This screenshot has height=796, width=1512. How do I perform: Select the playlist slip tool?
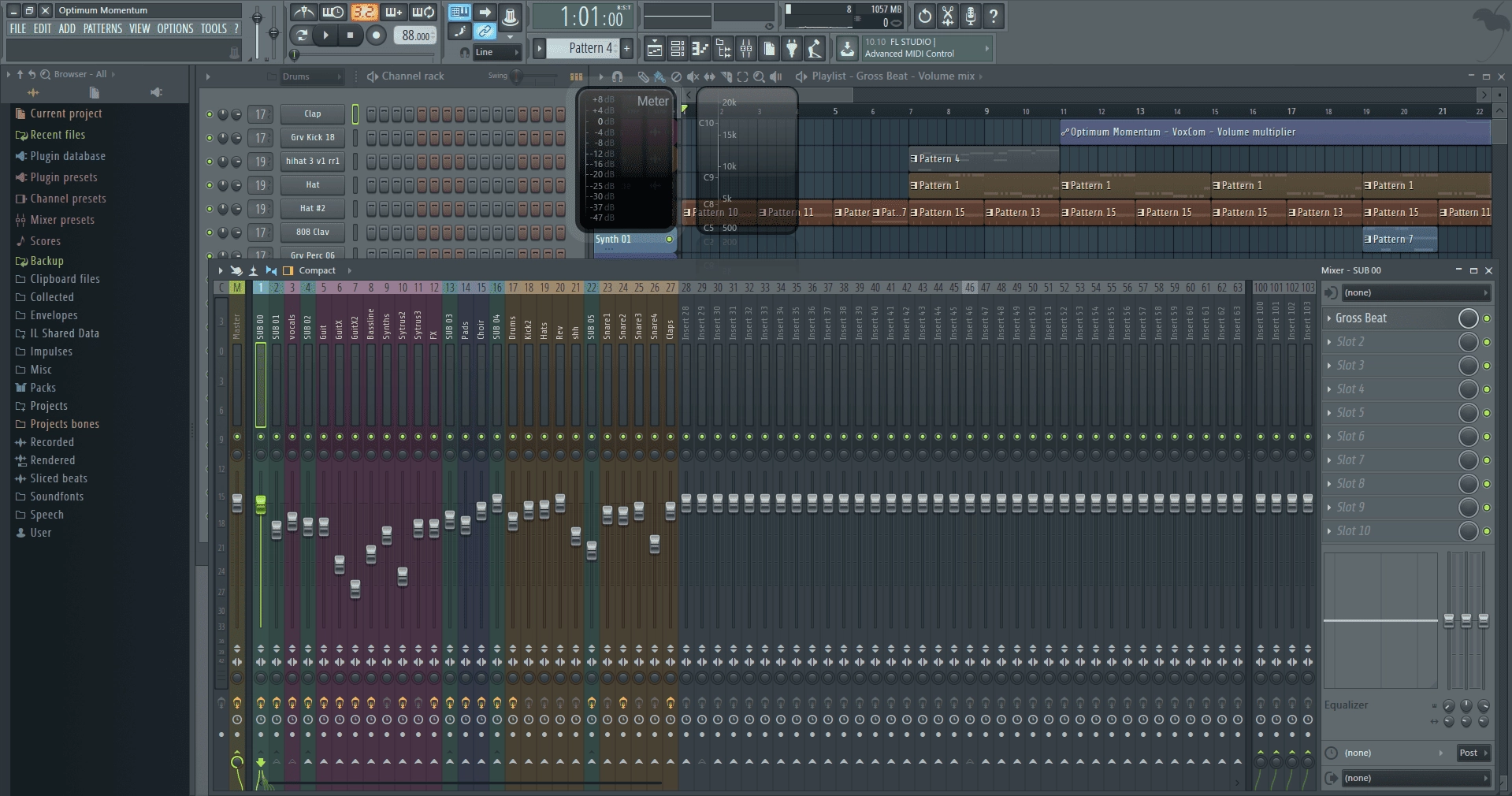point(709,76)
